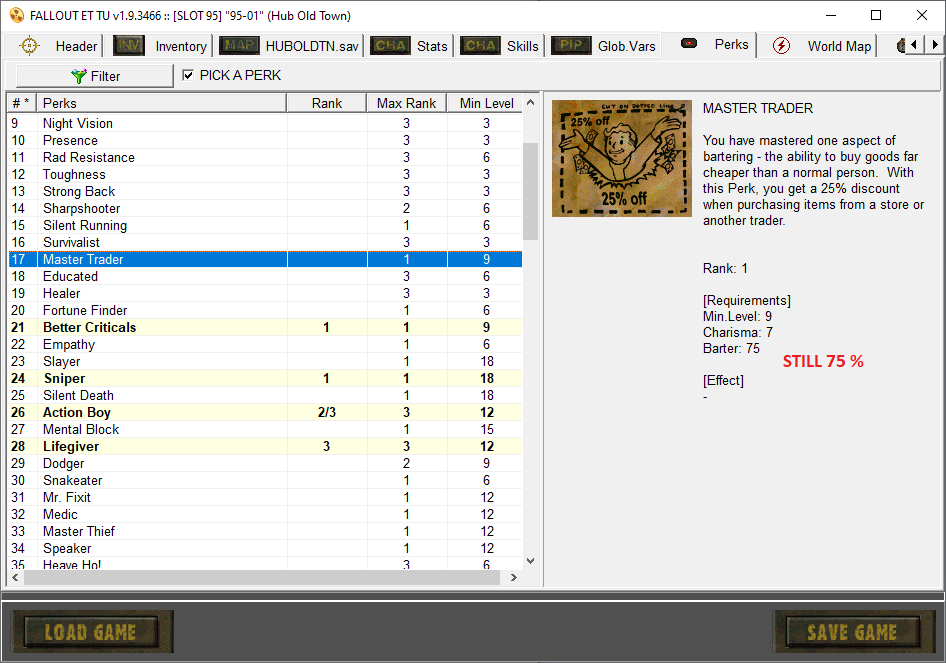
Task: Select the Sharpshooter perk row
Action: pos(265,208)
